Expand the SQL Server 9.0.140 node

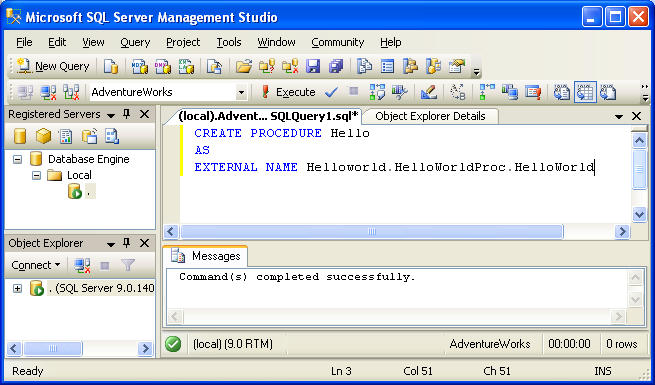(18, 288)
